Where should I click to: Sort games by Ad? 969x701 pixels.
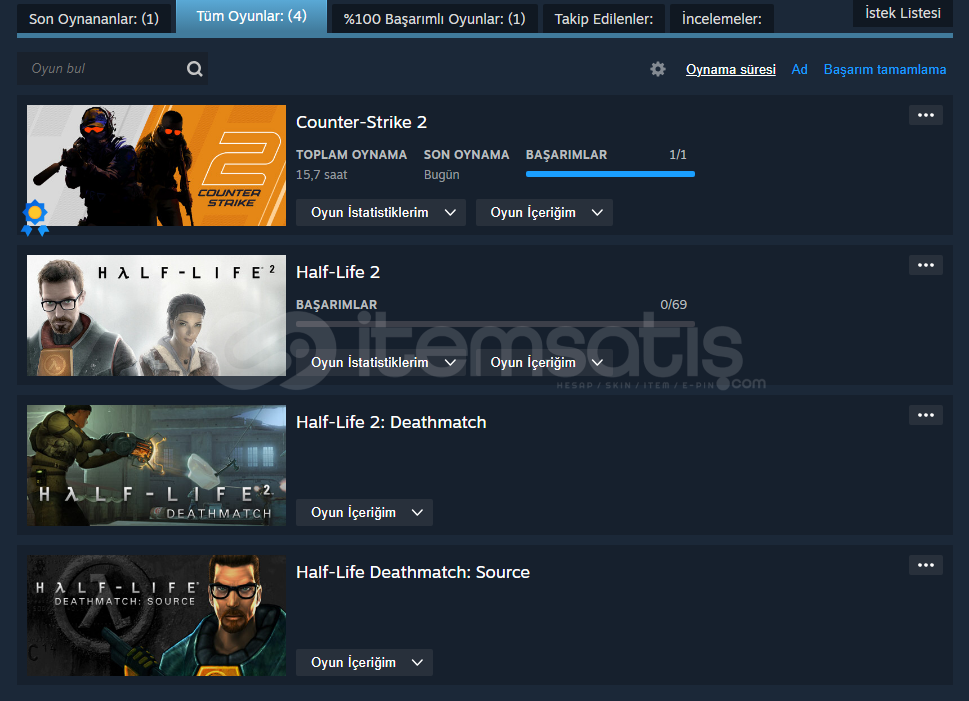point(800,69)
